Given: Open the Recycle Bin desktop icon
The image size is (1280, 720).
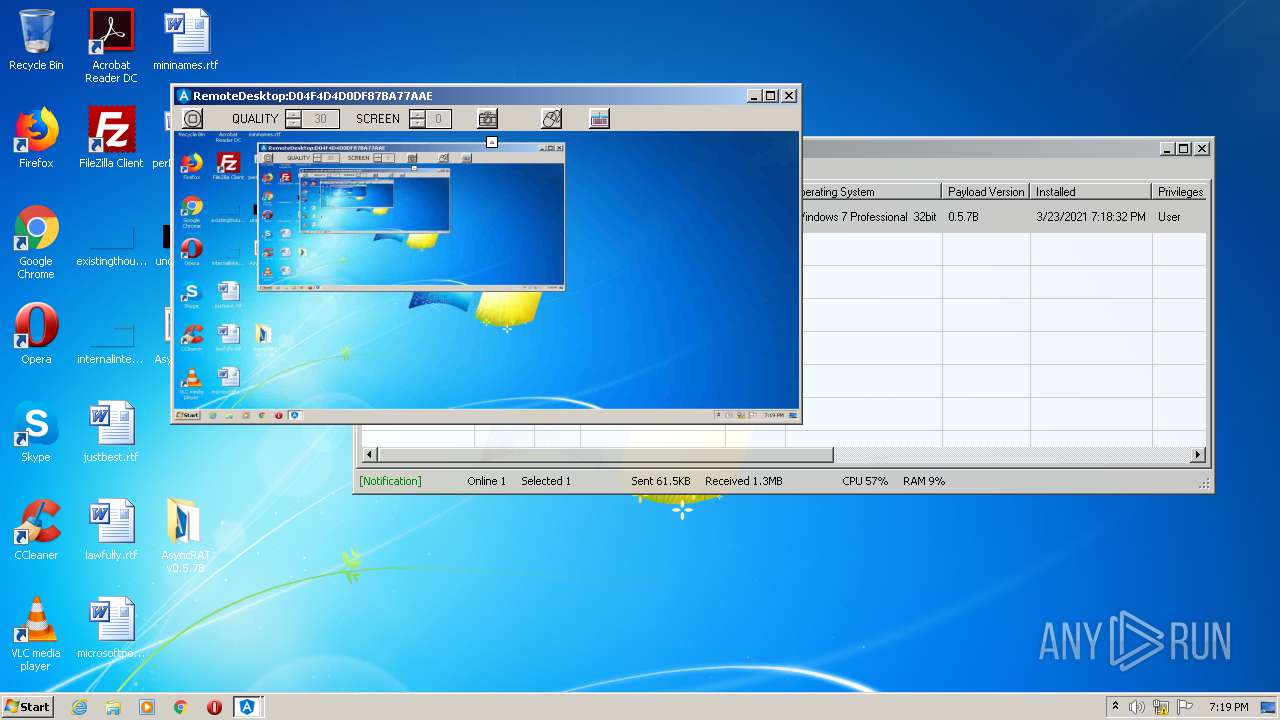Looking at the screenshot, I should (x=36, y=40).
